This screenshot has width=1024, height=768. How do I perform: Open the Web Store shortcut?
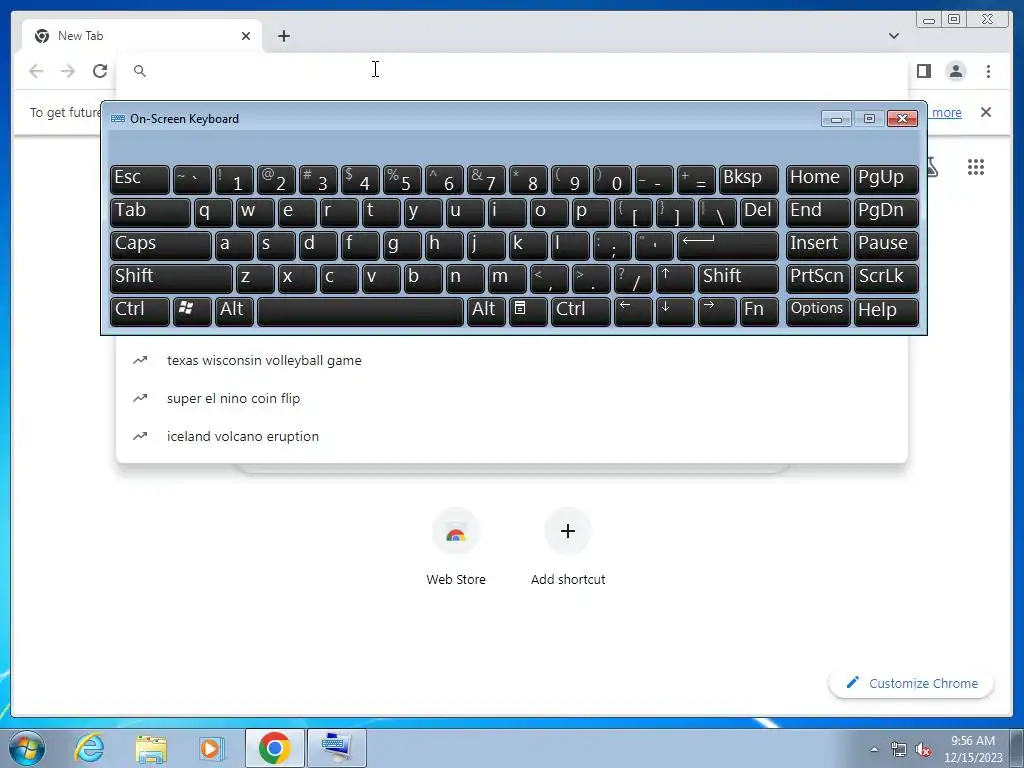456,547
